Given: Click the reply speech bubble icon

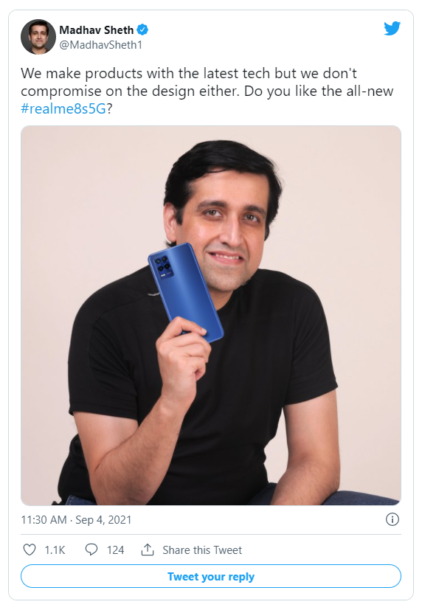Looking at the screenshot, I should [91, 550].
